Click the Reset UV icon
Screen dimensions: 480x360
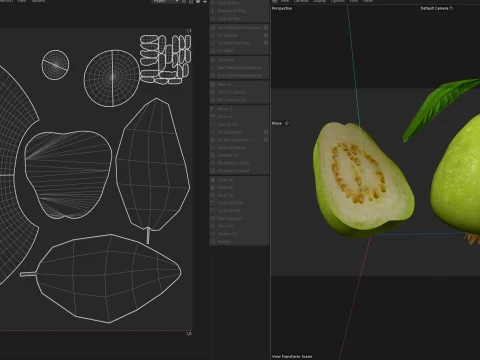coord(213,195)
